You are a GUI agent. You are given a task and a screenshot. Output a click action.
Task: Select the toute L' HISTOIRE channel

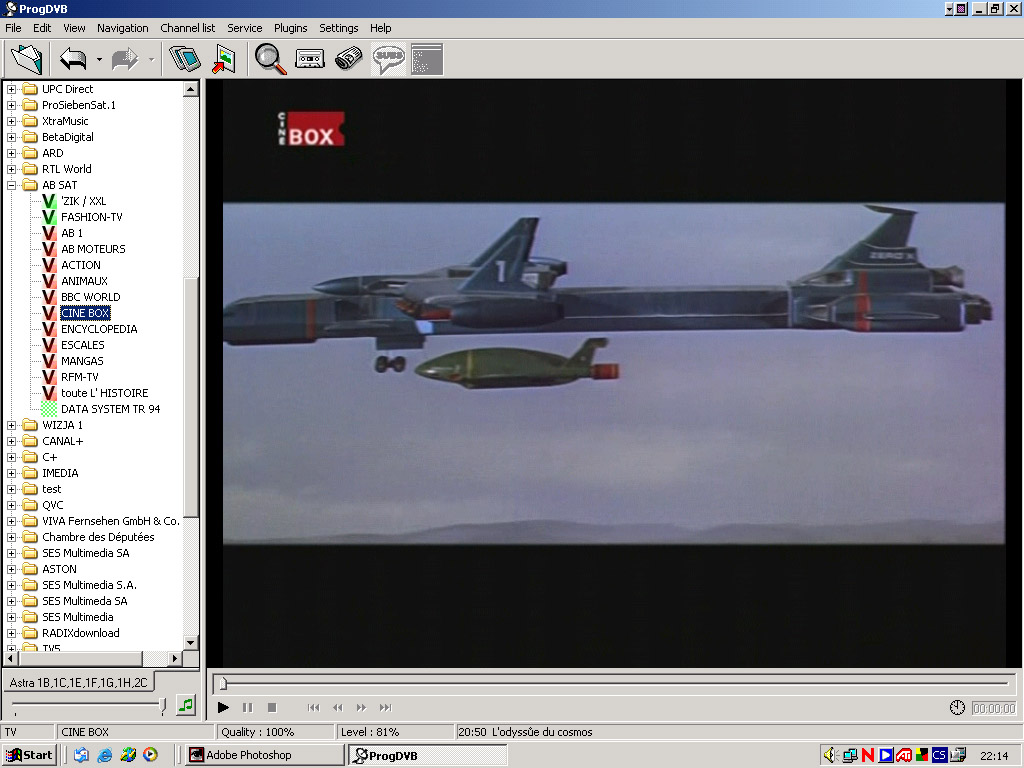[x=104, y=393]
